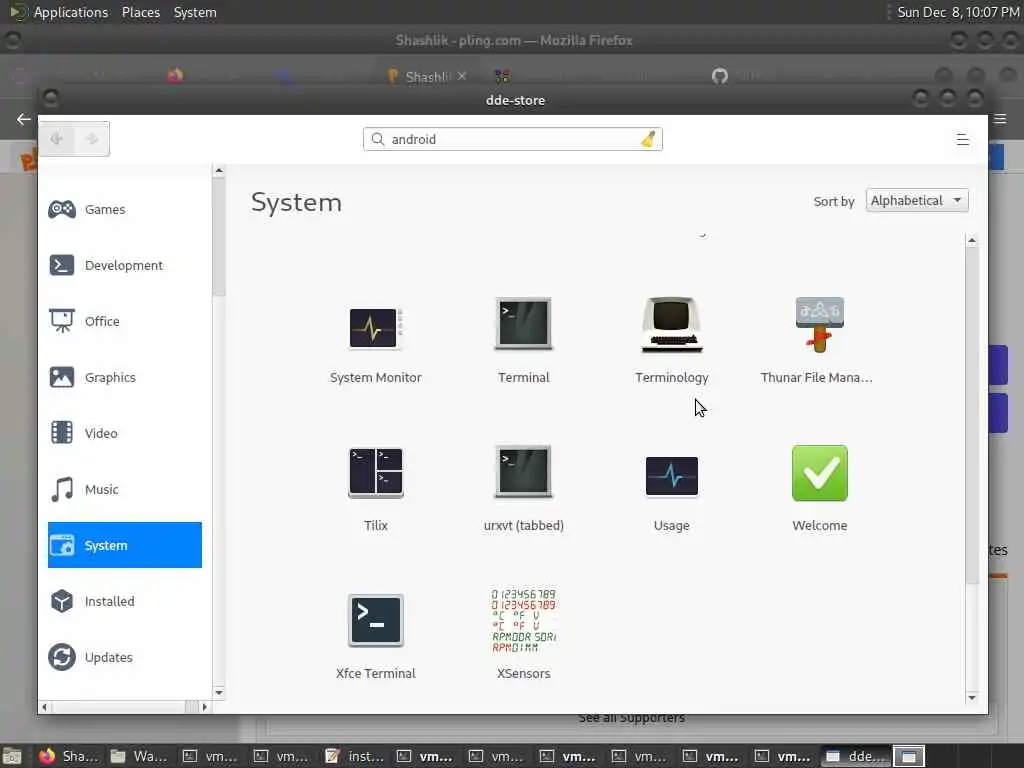Click the date and time clock
Image resolution: width=1024 pixels, height=768 pixels.
[958, 12]
